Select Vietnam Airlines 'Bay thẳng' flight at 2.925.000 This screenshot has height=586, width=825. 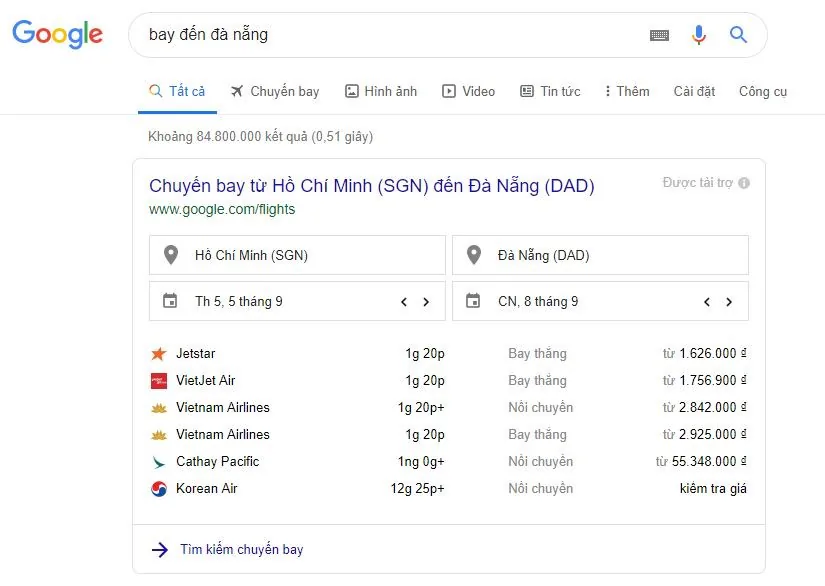pos(448,435)
